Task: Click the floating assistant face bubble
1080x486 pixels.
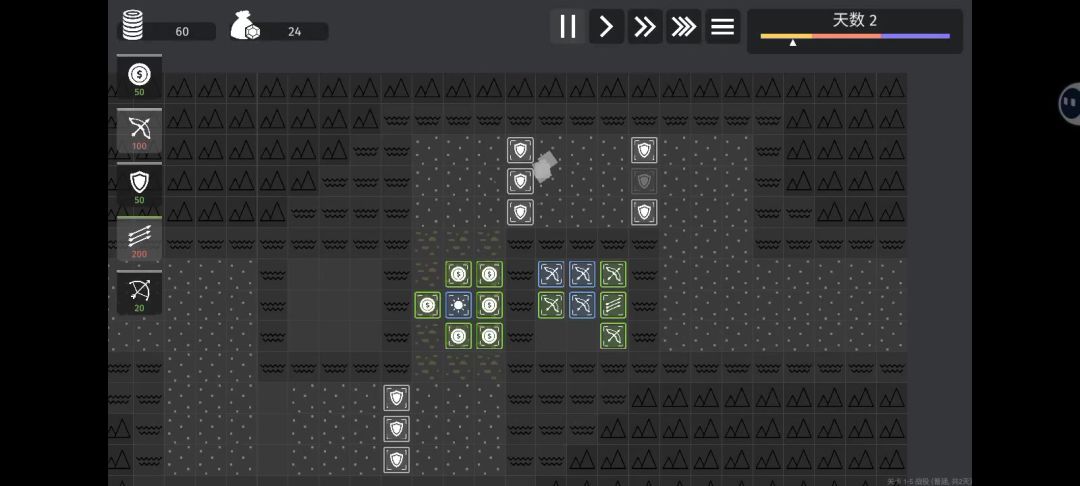Action: [1068, 103]
